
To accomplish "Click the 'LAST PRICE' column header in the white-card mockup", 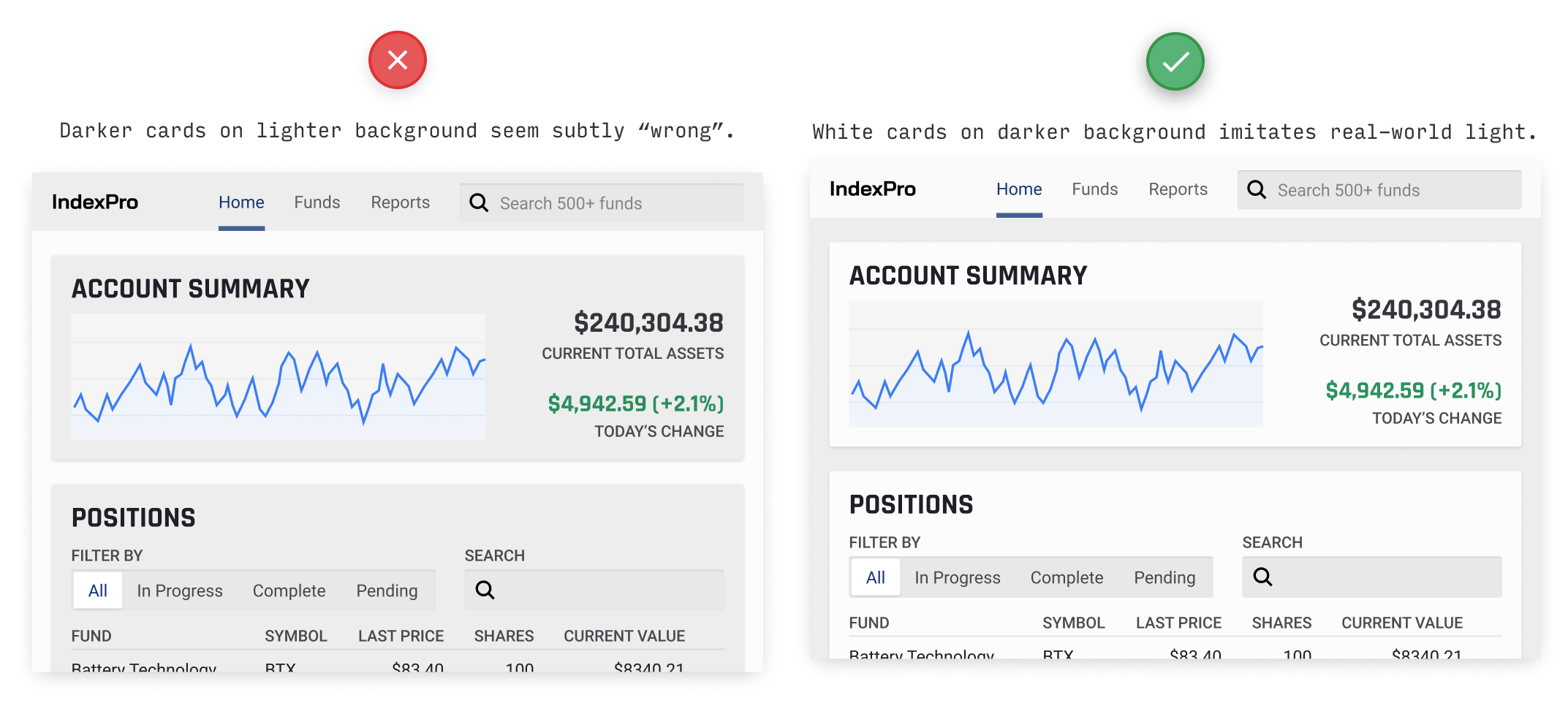I will click(1178, 623).
